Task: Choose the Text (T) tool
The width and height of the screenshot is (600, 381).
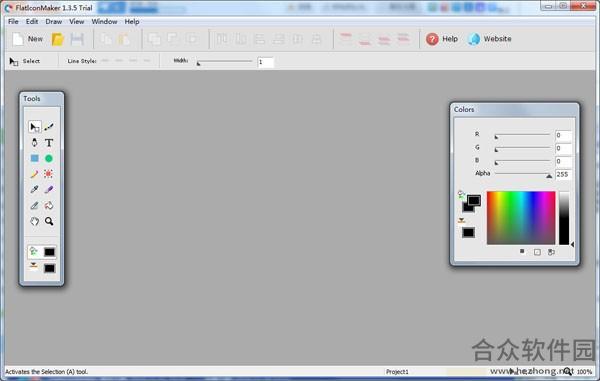Action: pos(49,143)
